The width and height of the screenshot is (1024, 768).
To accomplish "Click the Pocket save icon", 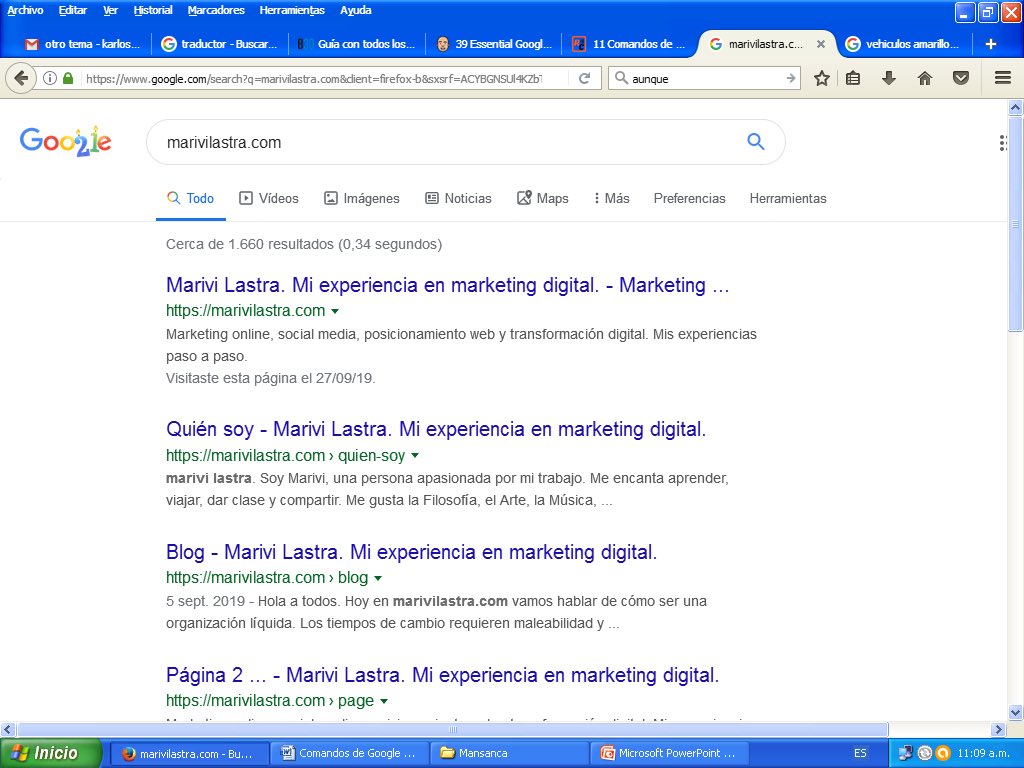I will [x=961, y=78].
